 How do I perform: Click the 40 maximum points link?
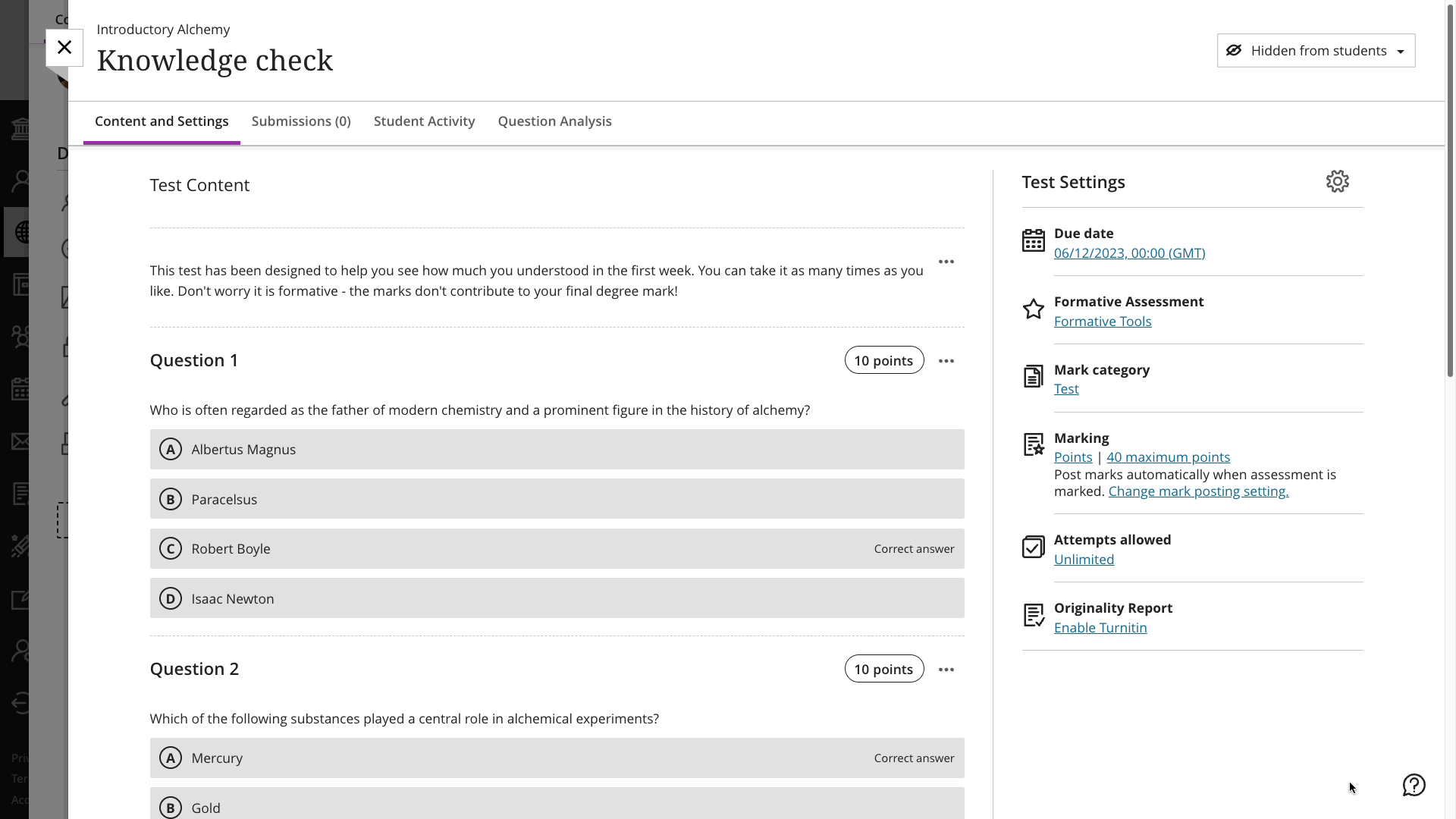[x=1168, y=457]
